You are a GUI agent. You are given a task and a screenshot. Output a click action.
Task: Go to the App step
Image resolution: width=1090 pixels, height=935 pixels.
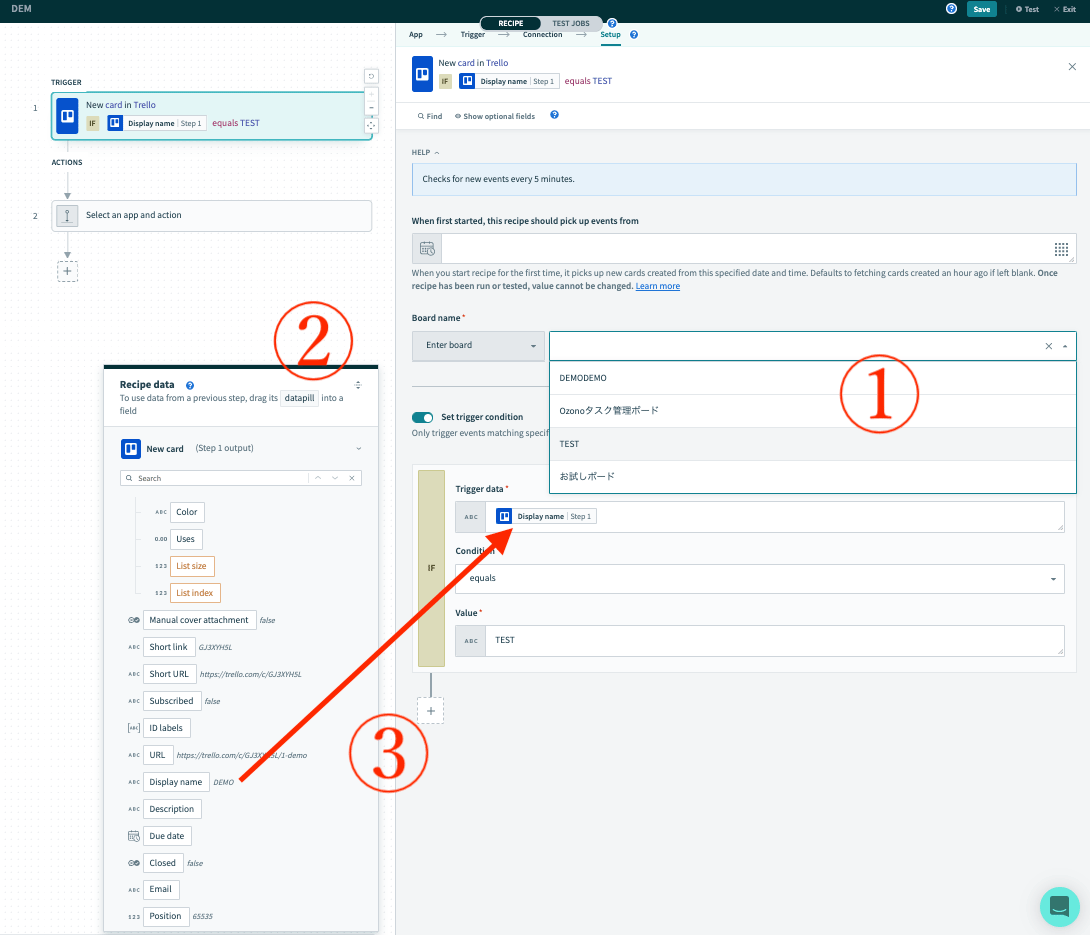(416, 35)
